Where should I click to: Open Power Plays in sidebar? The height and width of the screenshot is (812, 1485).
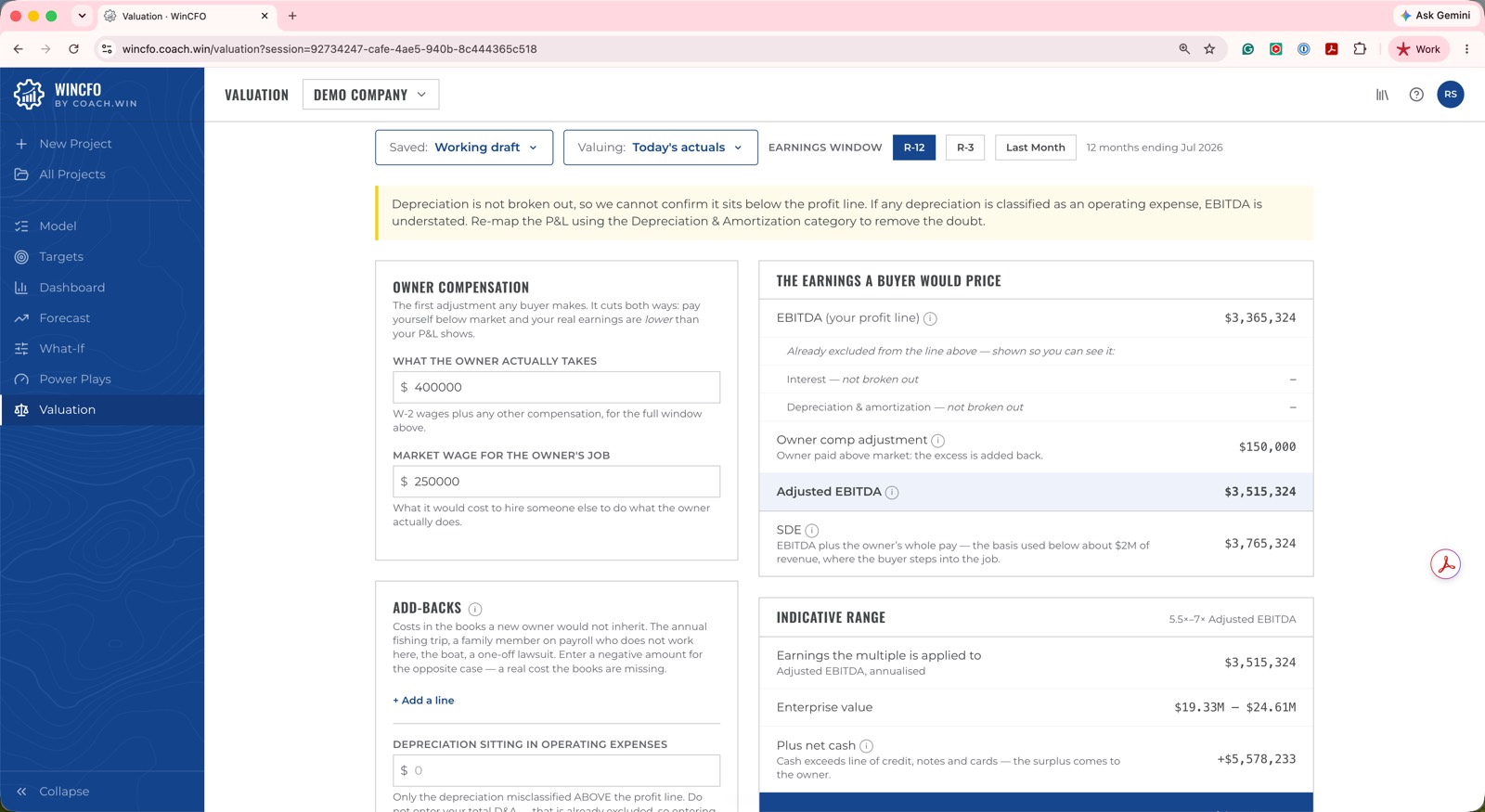click(x=102, y=380)
